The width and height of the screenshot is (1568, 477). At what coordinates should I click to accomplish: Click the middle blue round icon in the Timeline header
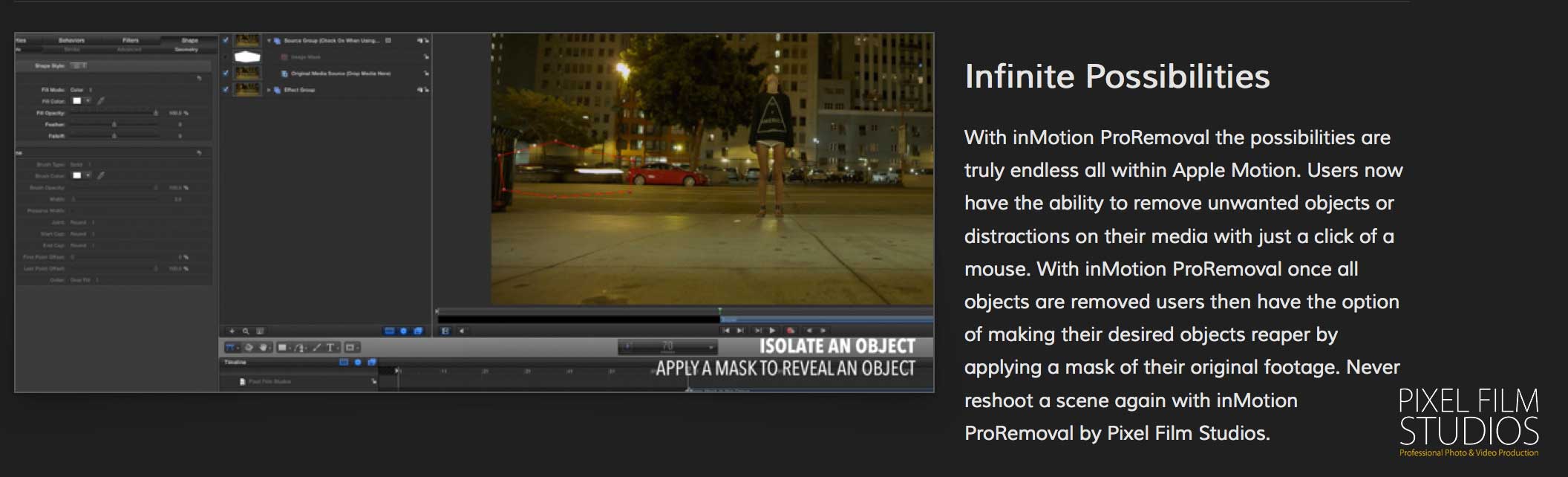[358, 362]
